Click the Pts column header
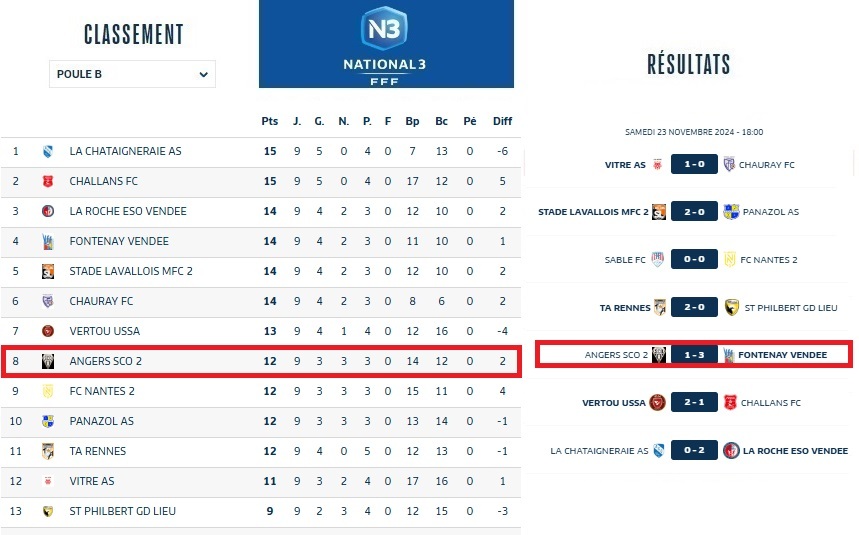This screenshot has width=859, height=535. coord(269,121)
